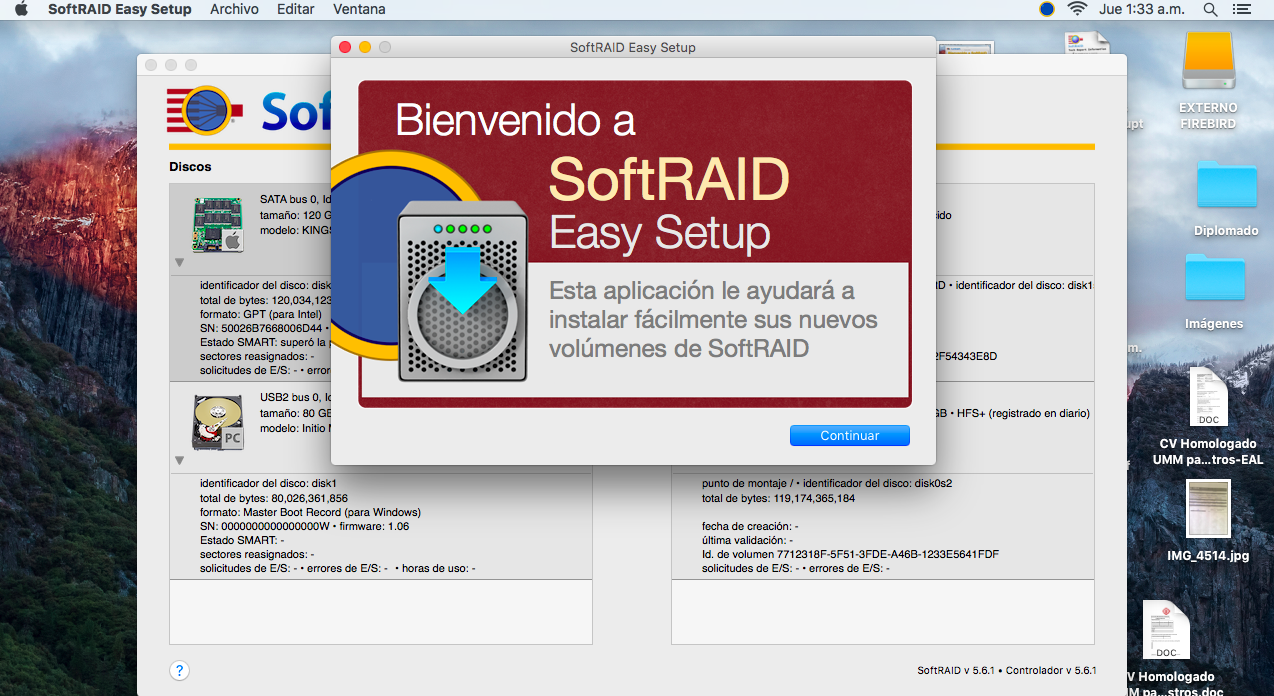Collapse the SATA disk details triangle

coord(179,262)
